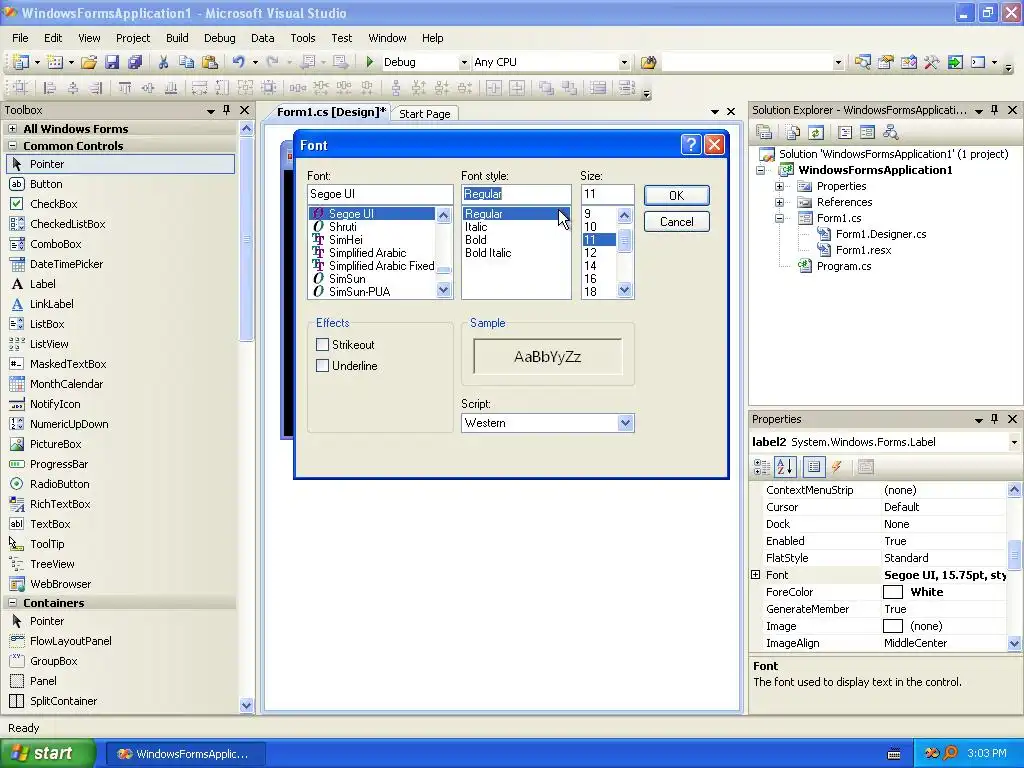
Task: Toggle auto-hide pin on Properties panel
Action: (x=995, y=419)
